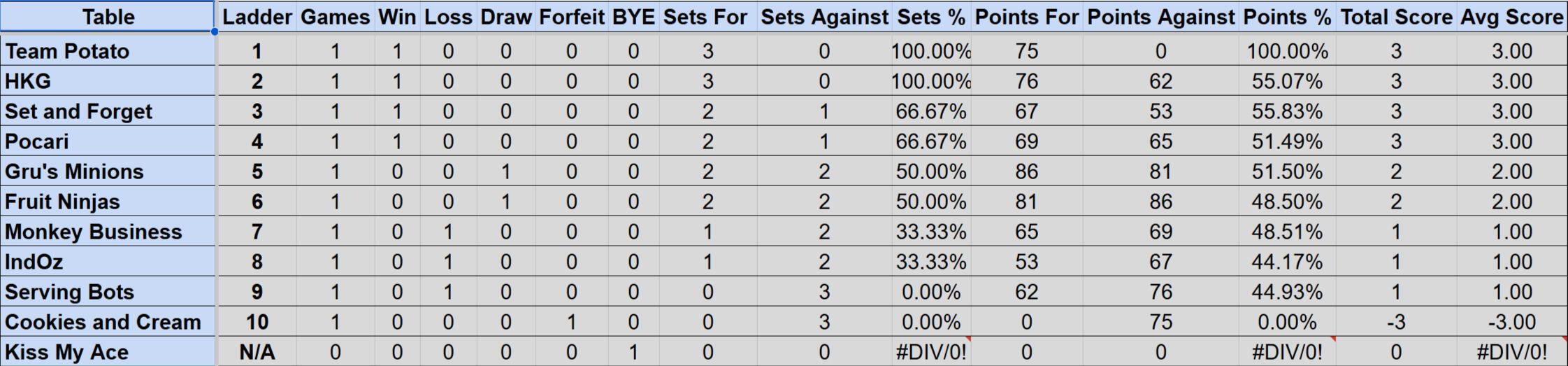Select the Points Against header cell
Image resolution: width=1568 pixels, height=366 pixels.
[1160, 17]
